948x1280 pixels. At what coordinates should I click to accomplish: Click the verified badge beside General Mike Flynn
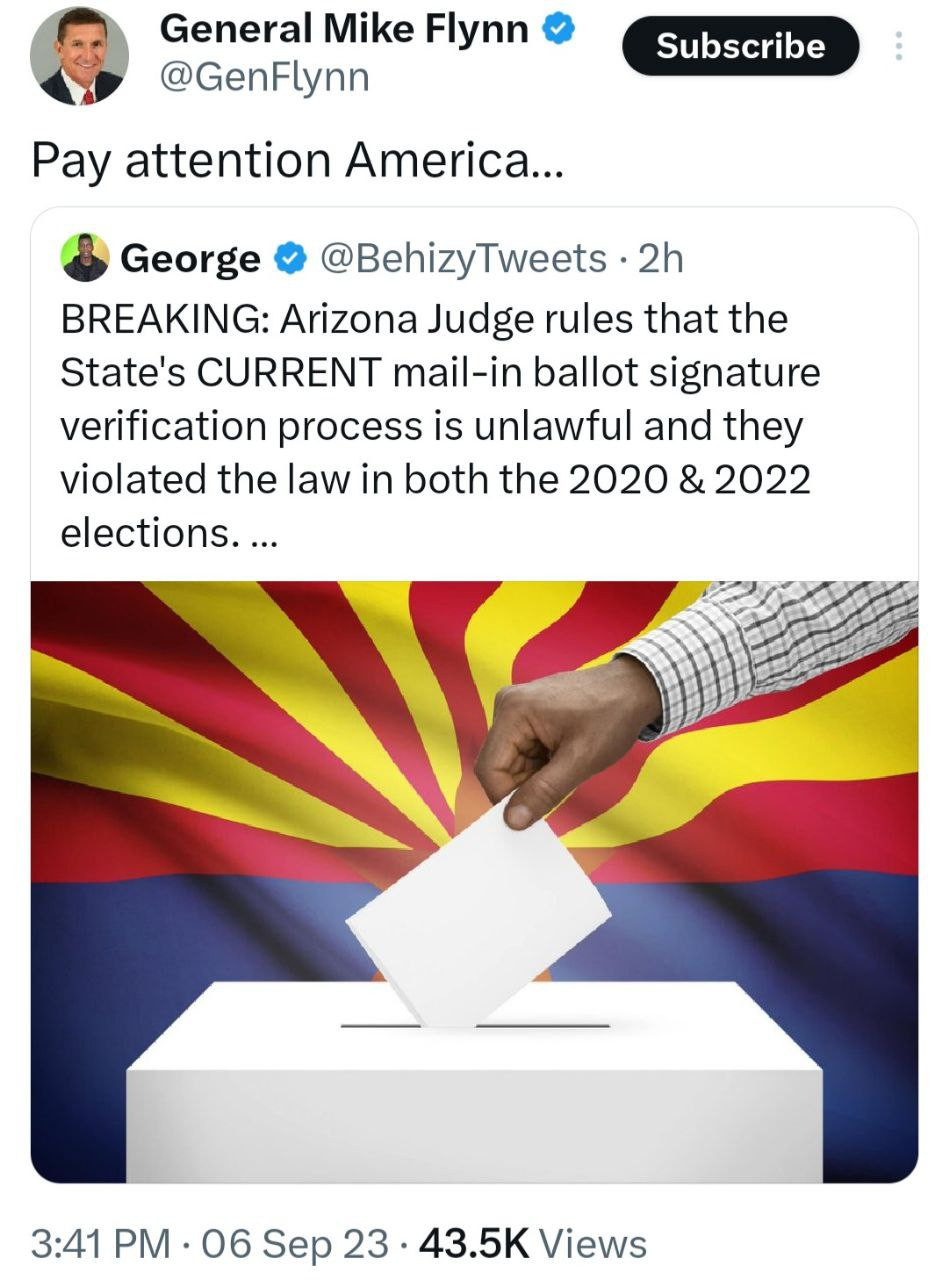pyautogui.click(x=559, y=30)
